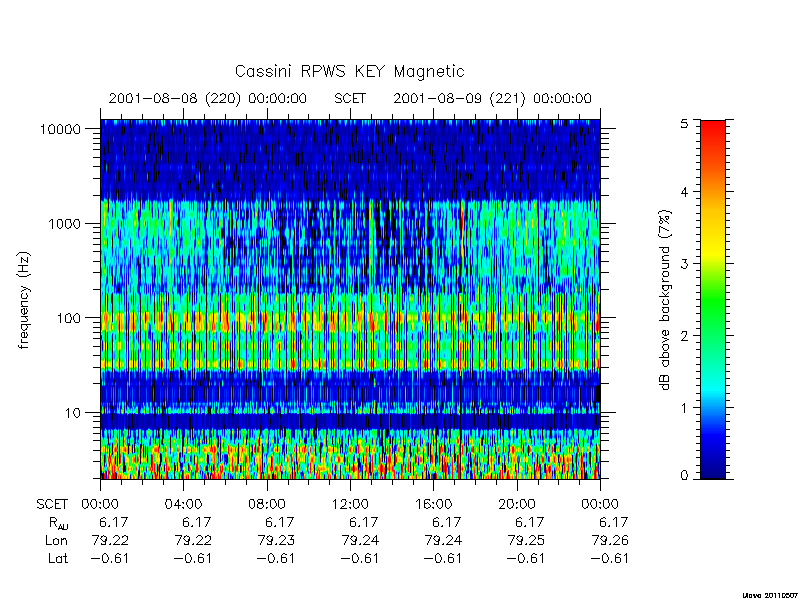Click the Lat row label
Viewport: 800px width, 600px height.
point(58,558)
